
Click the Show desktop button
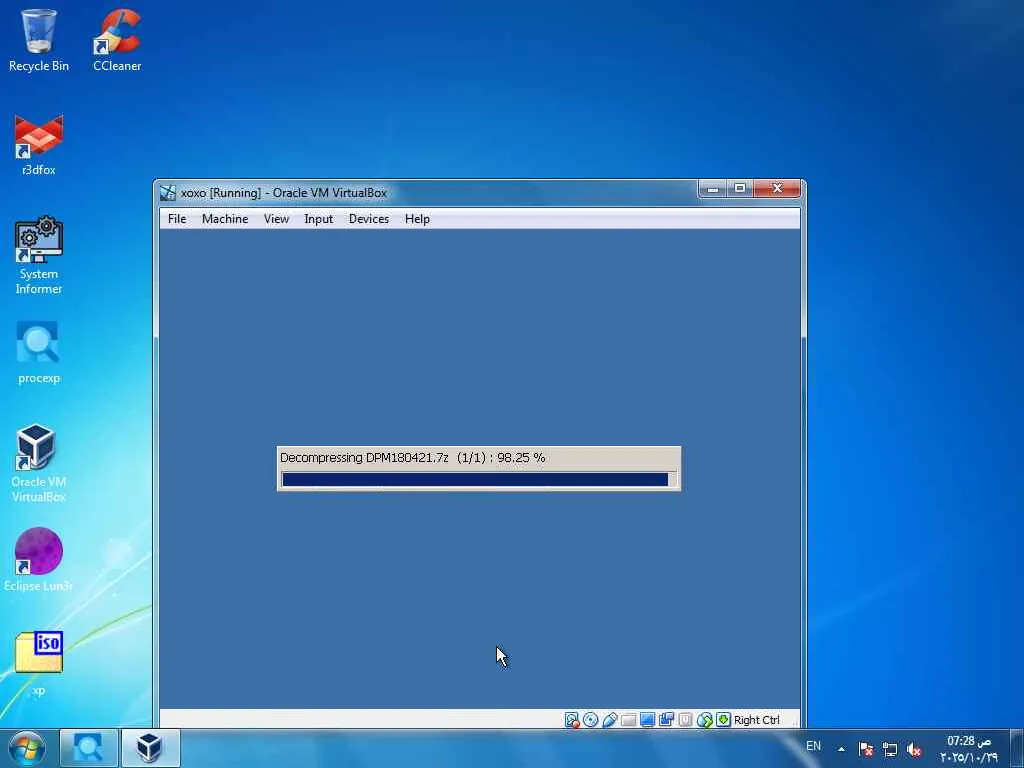tap(1017, 749)
